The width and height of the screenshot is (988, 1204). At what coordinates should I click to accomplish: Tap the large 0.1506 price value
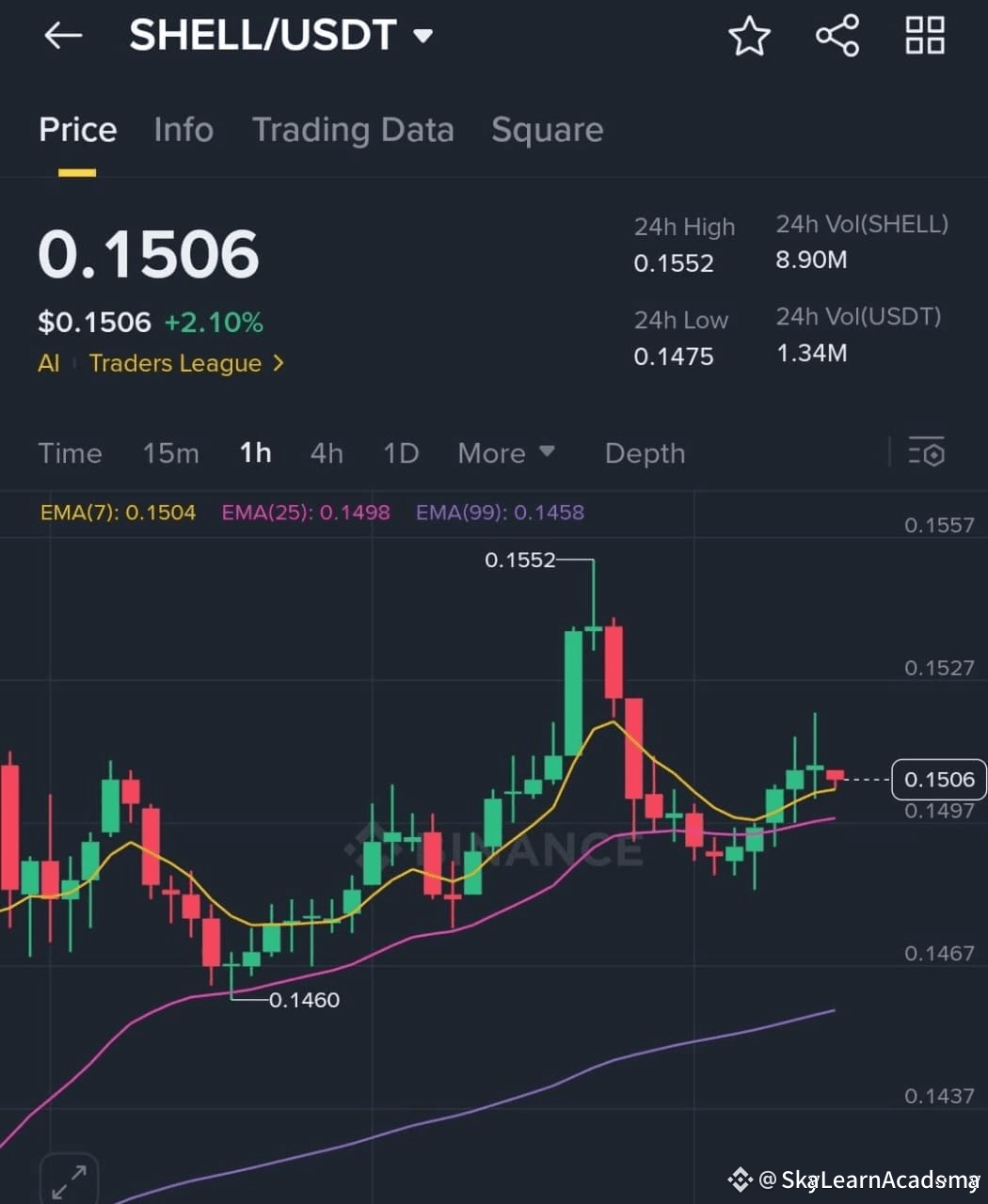[x=149, y=254]
